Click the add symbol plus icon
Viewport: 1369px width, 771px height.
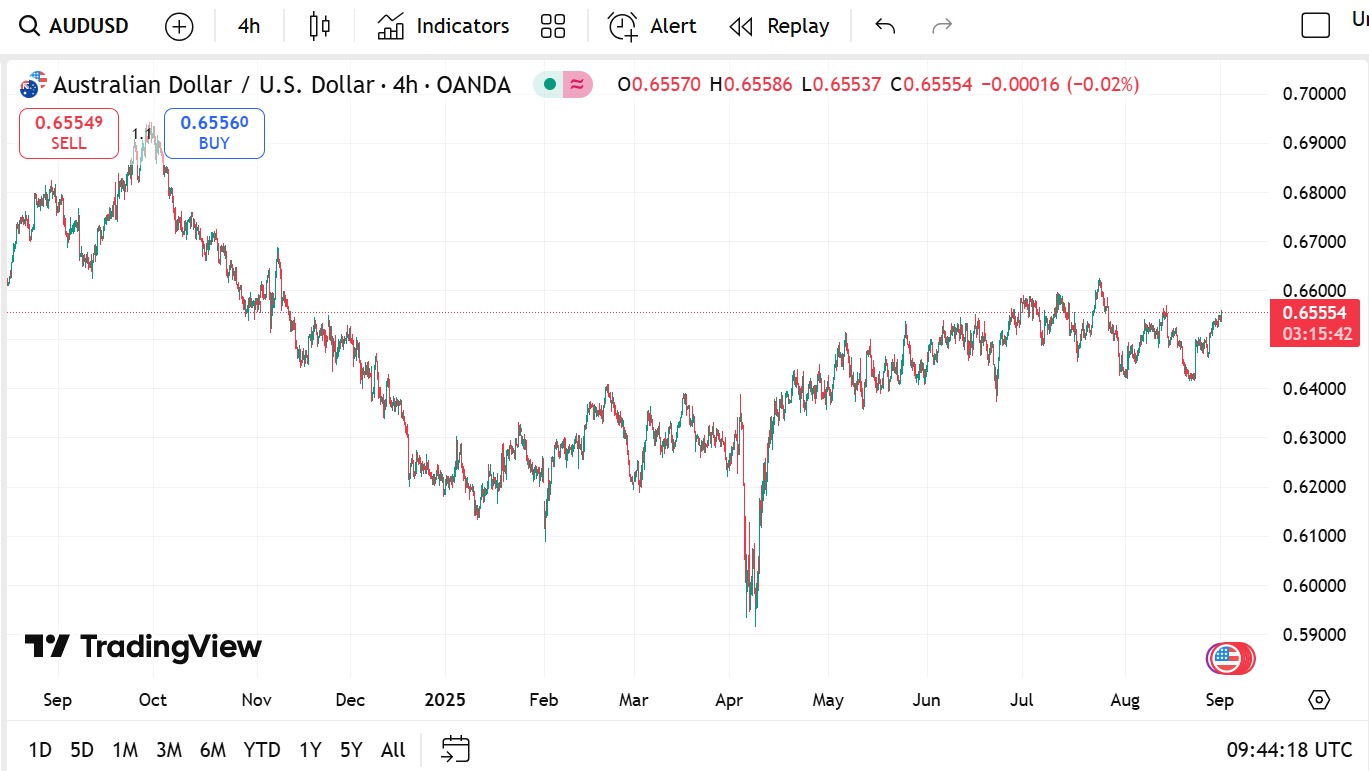pos(179,26)
